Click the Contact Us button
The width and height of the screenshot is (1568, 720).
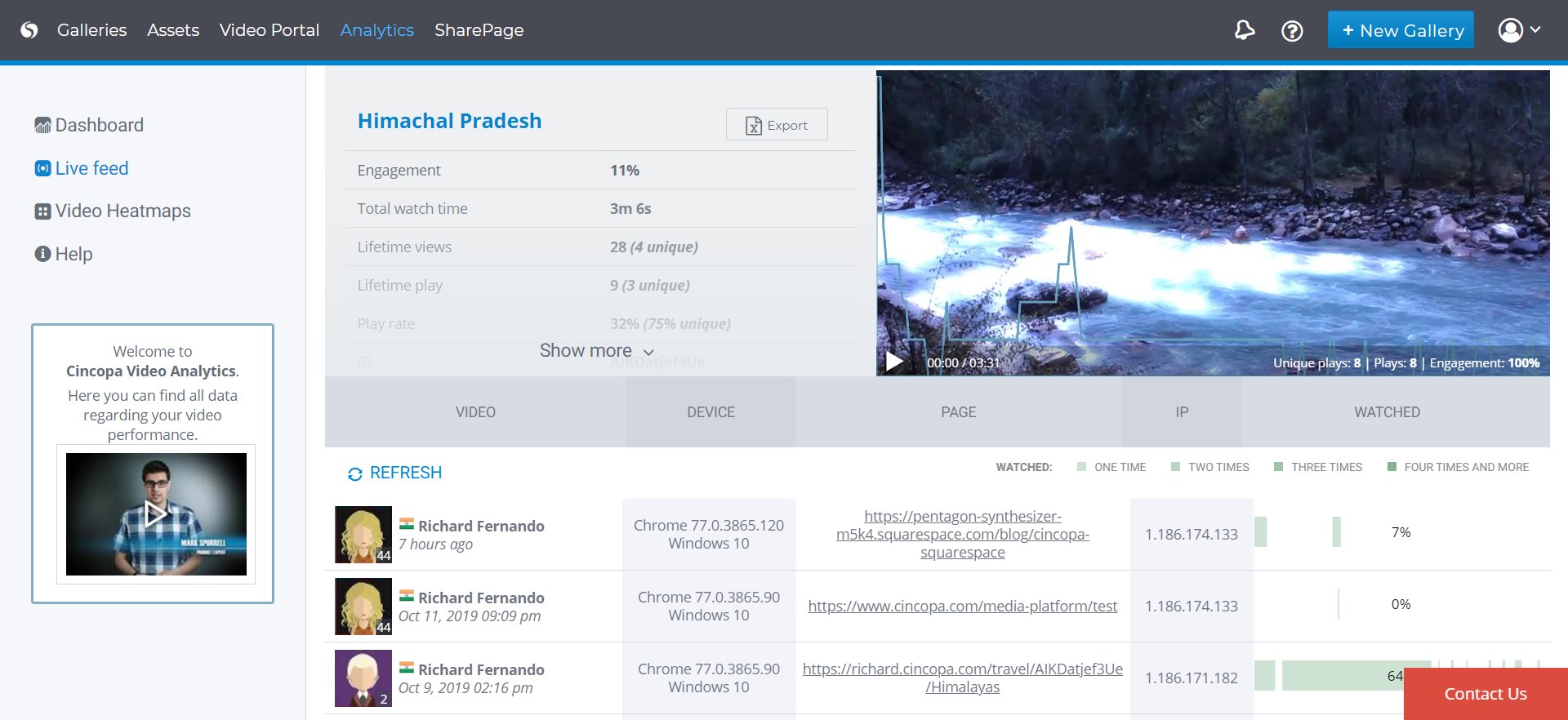[1485, 694]
